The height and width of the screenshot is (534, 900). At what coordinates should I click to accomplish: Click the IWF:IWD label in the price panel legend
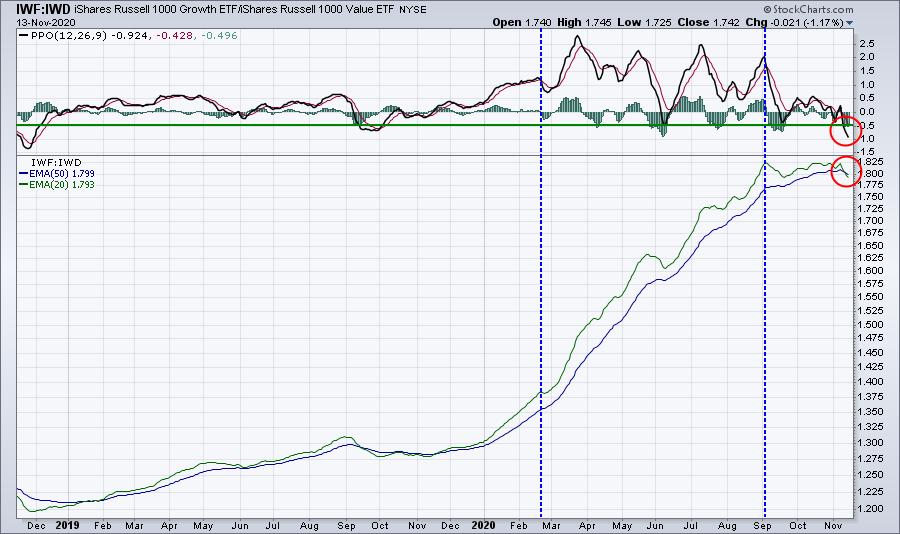pyautogui.click(x=46, y=163)
